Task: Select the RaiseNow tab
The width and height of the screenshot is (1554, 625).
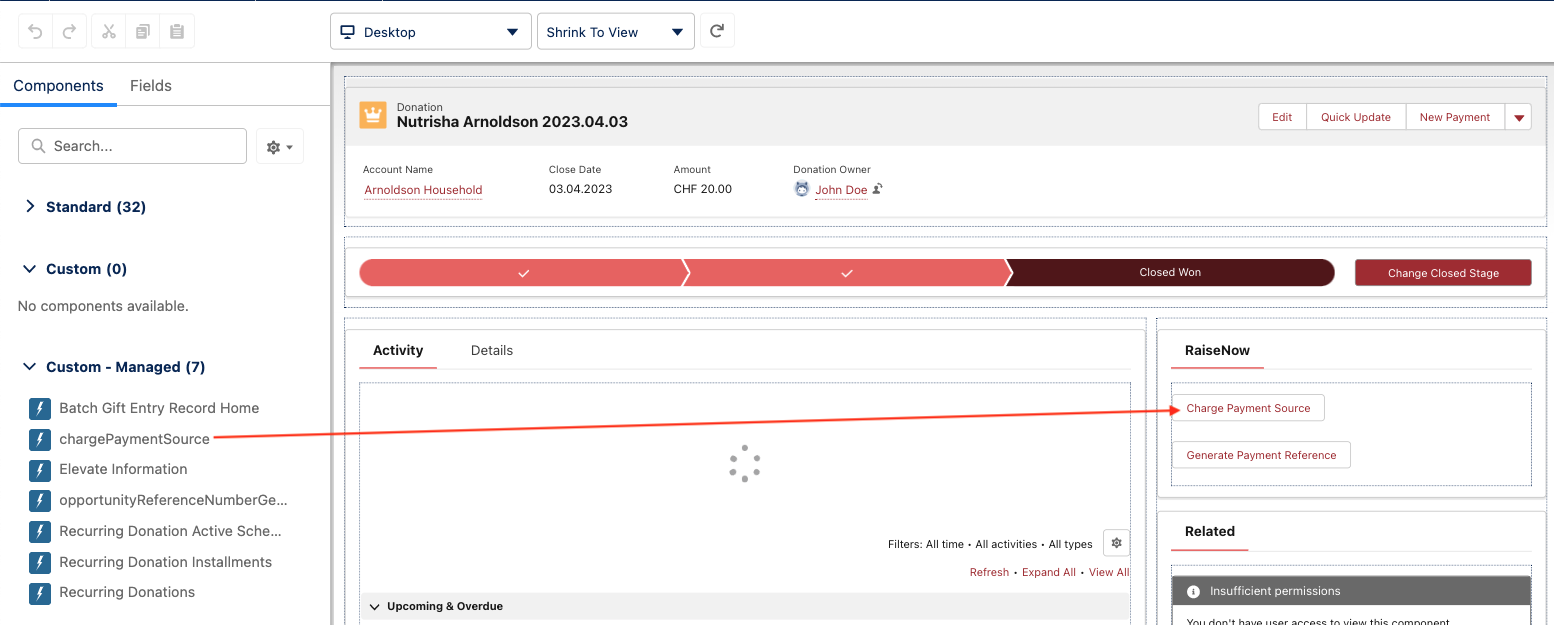Action: tap(1217, 350)
